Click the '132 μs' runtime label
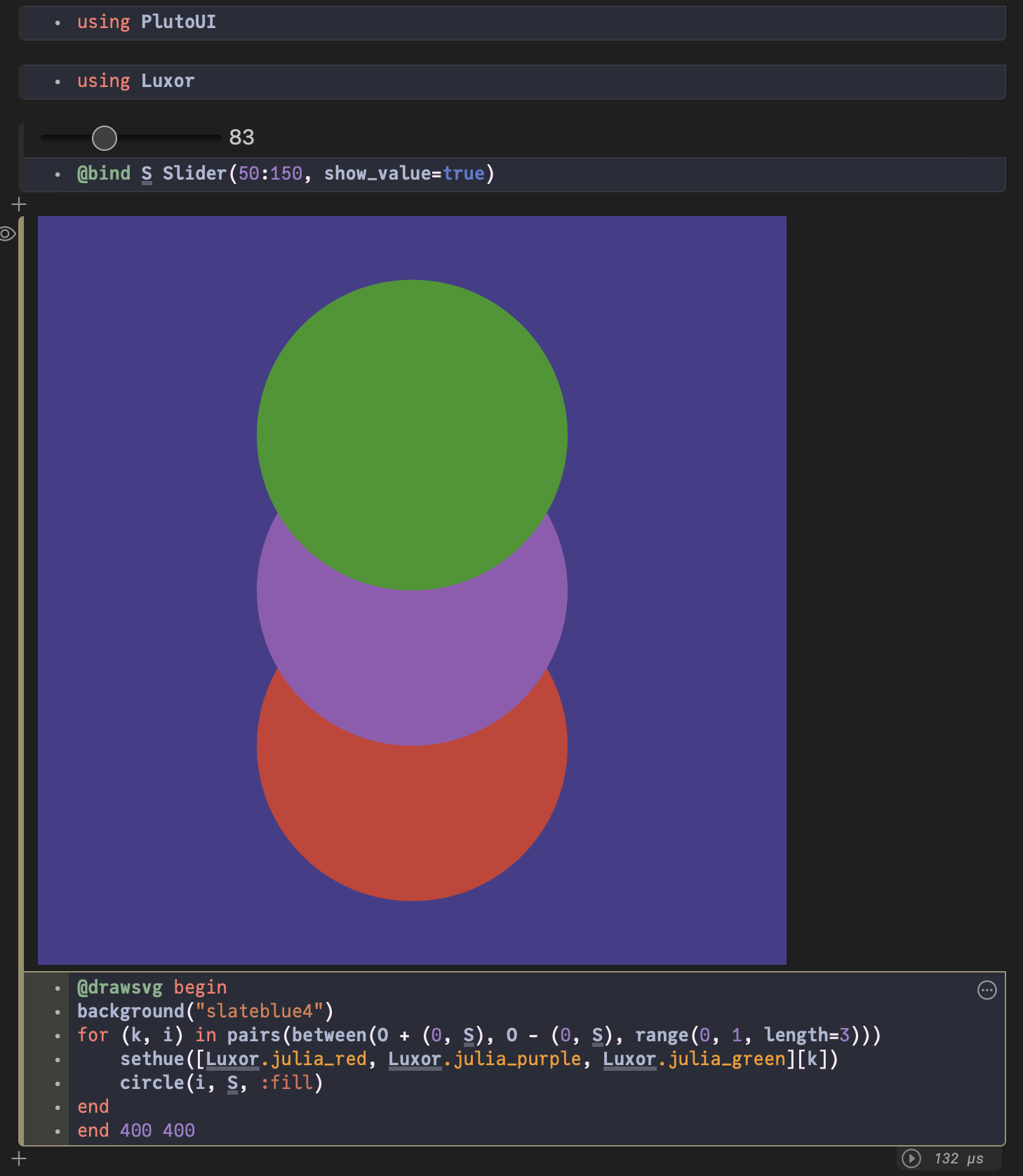1023x1176 pixels. tap(958, 1158)
